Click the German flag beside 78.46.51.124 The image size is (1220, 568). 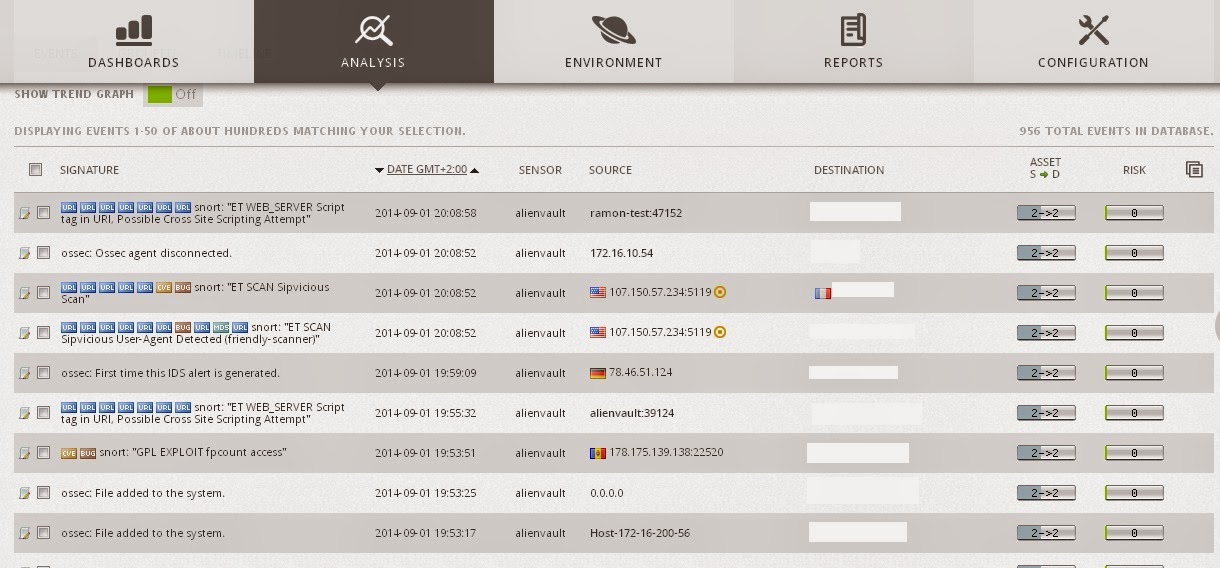598,373
